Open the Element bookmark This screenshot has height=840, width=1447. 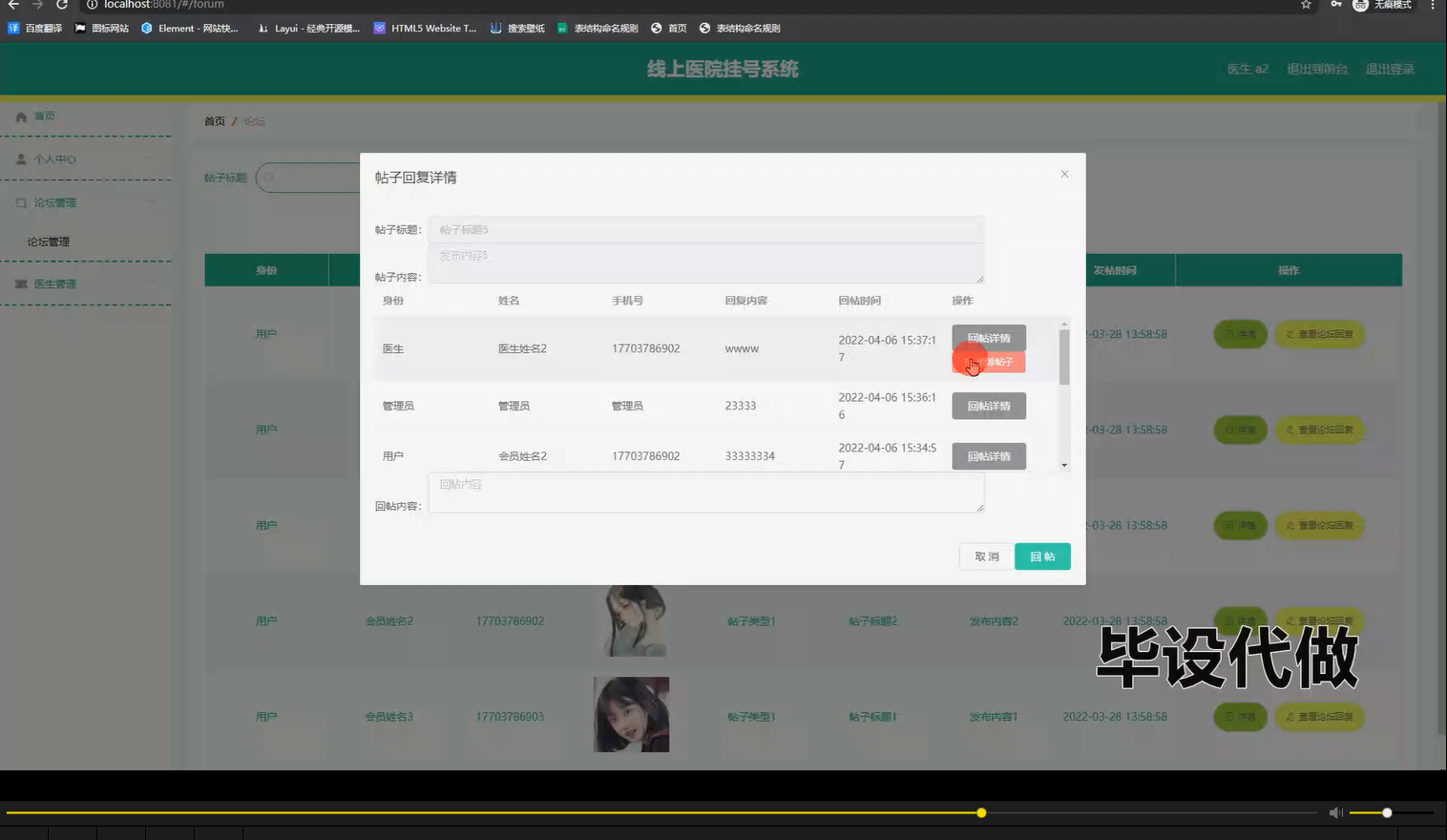click(x=190, y=29)
